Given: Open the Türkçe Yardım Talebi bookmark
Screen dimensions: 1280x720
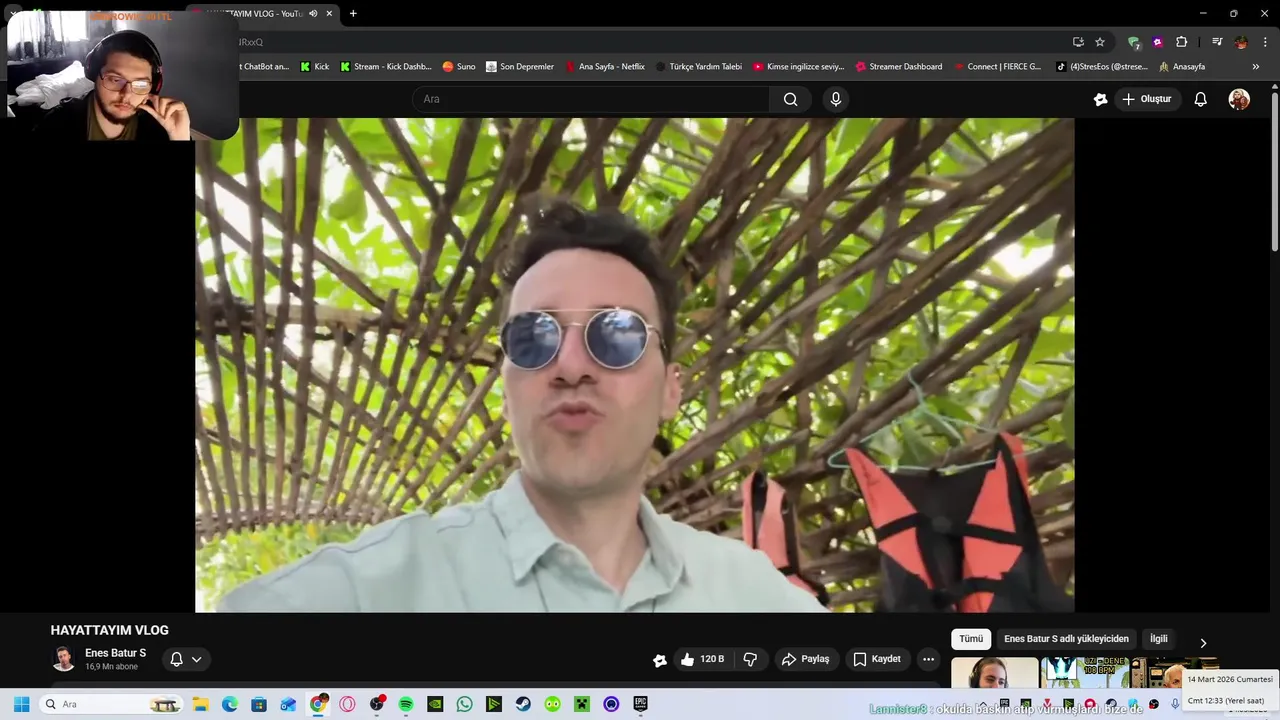Looking at the screenshot, I should [x=698, y=67].
